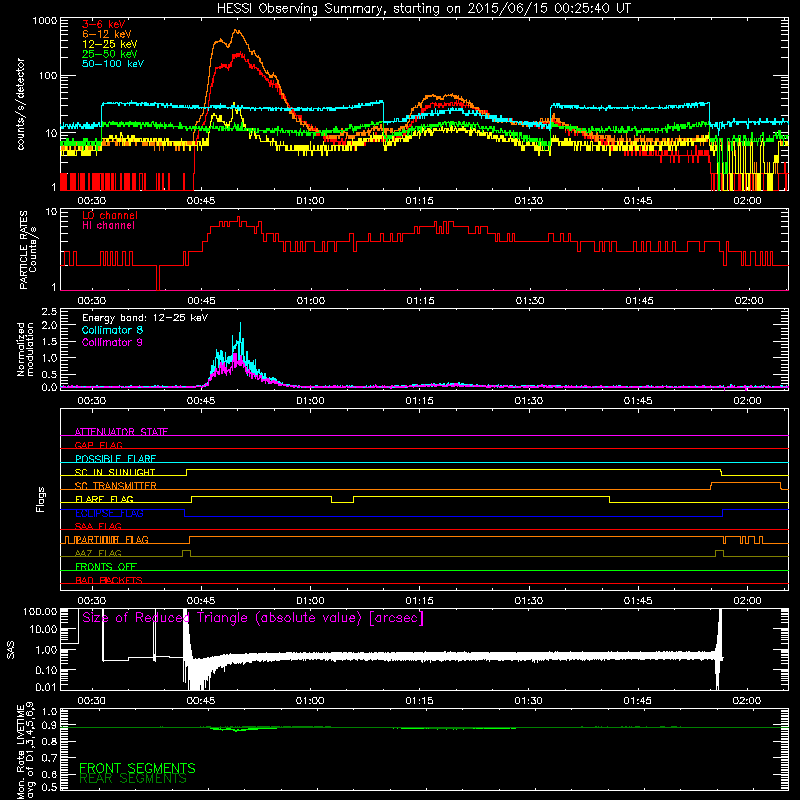Click the 'BAD PACKETS' flag label
Screen dimensions: 800x800
coord(109,581)
